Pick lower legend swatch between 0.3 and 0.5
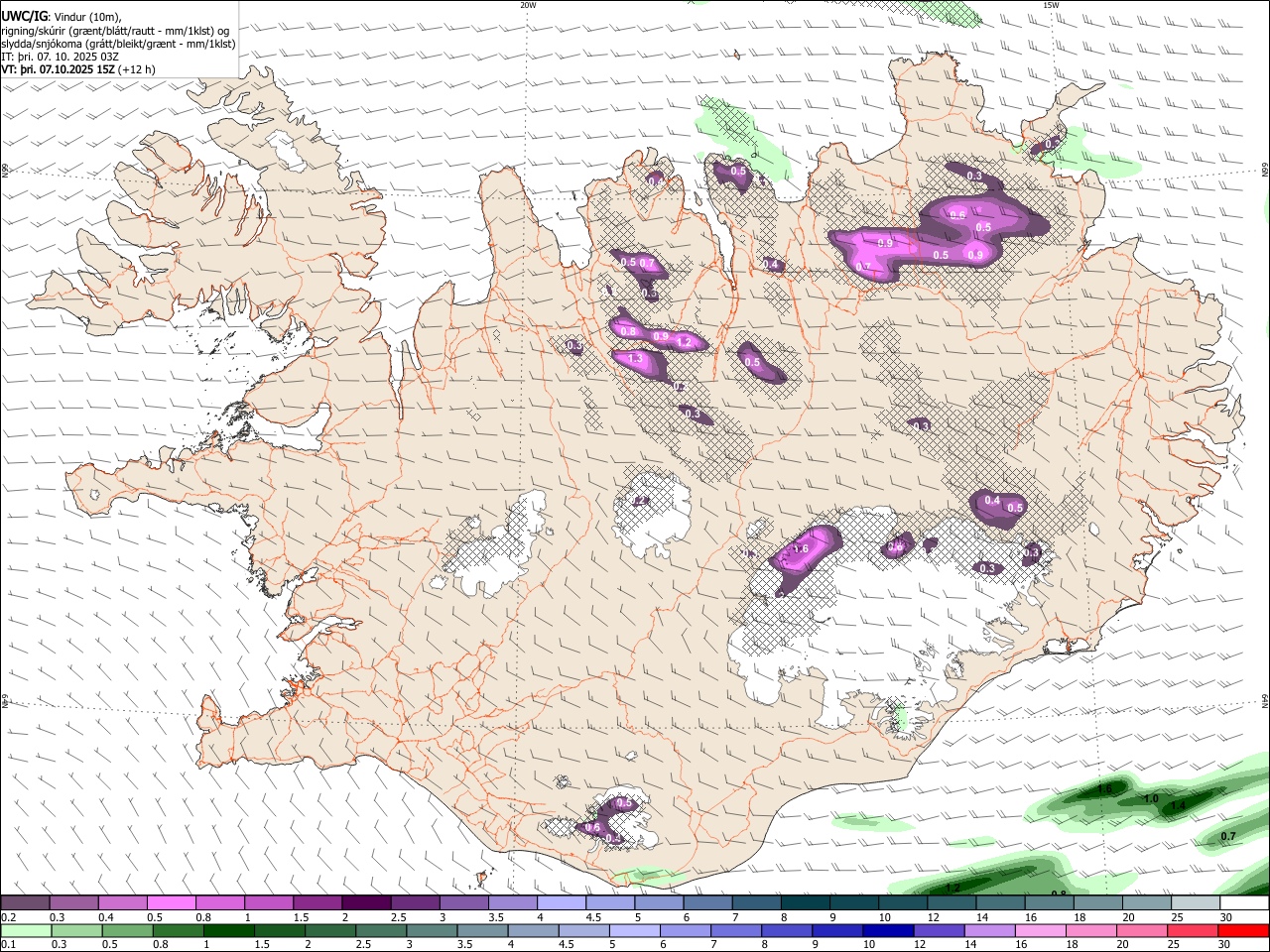1270x952 pixels. coord(78,931)
